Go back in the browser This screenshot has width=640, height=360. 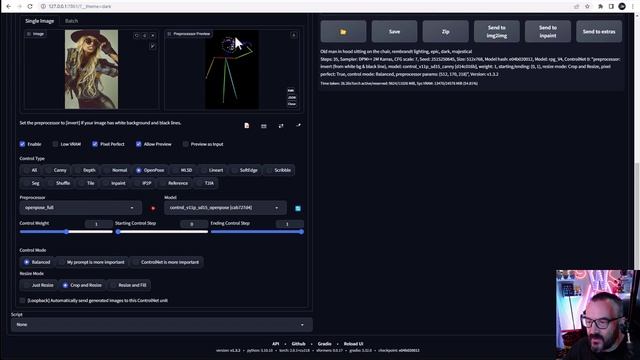(x=9, y=6)
